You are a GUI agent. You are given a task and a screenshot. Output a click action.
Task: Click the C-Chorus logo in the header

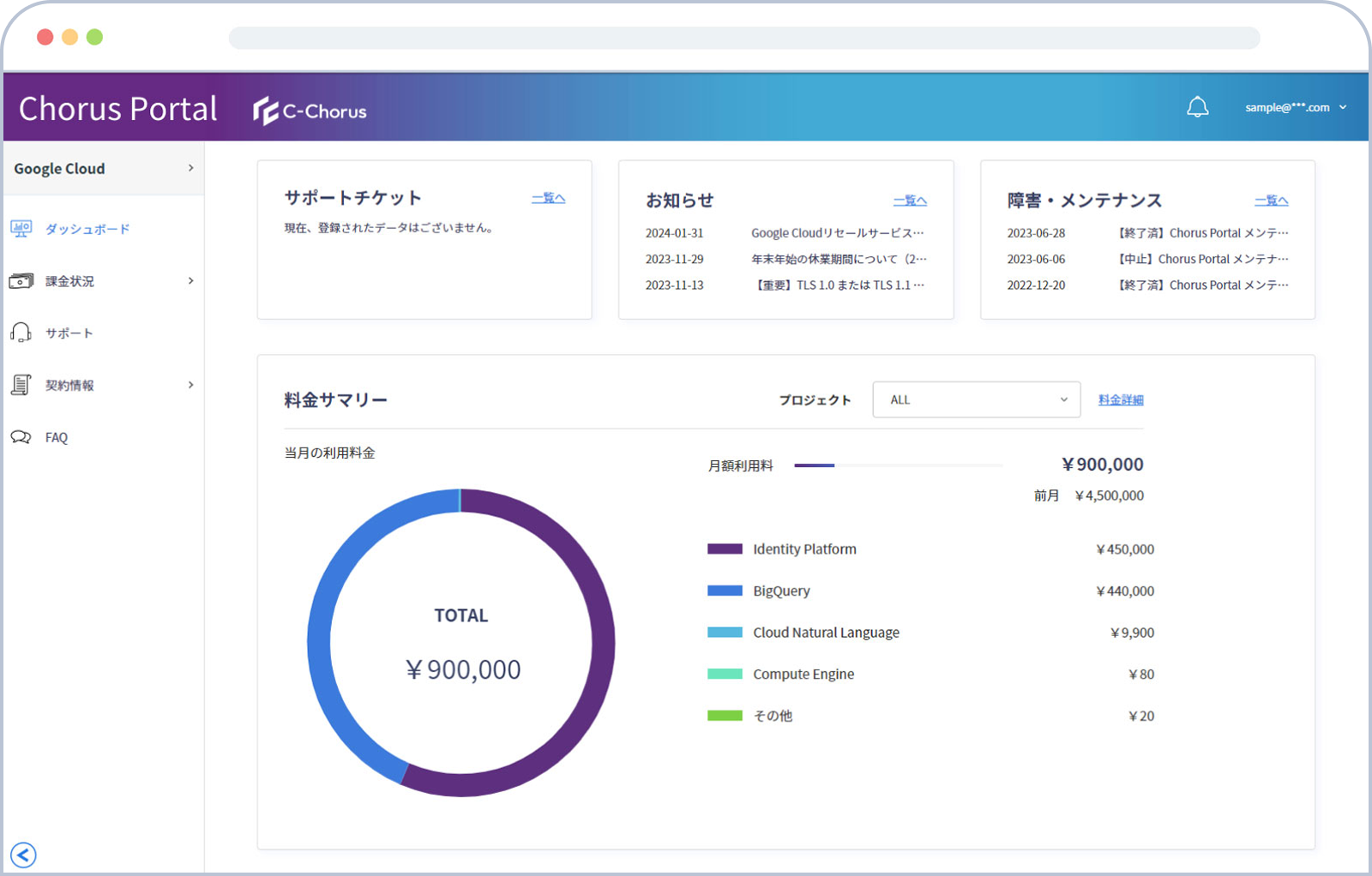[x=310, y=110]
